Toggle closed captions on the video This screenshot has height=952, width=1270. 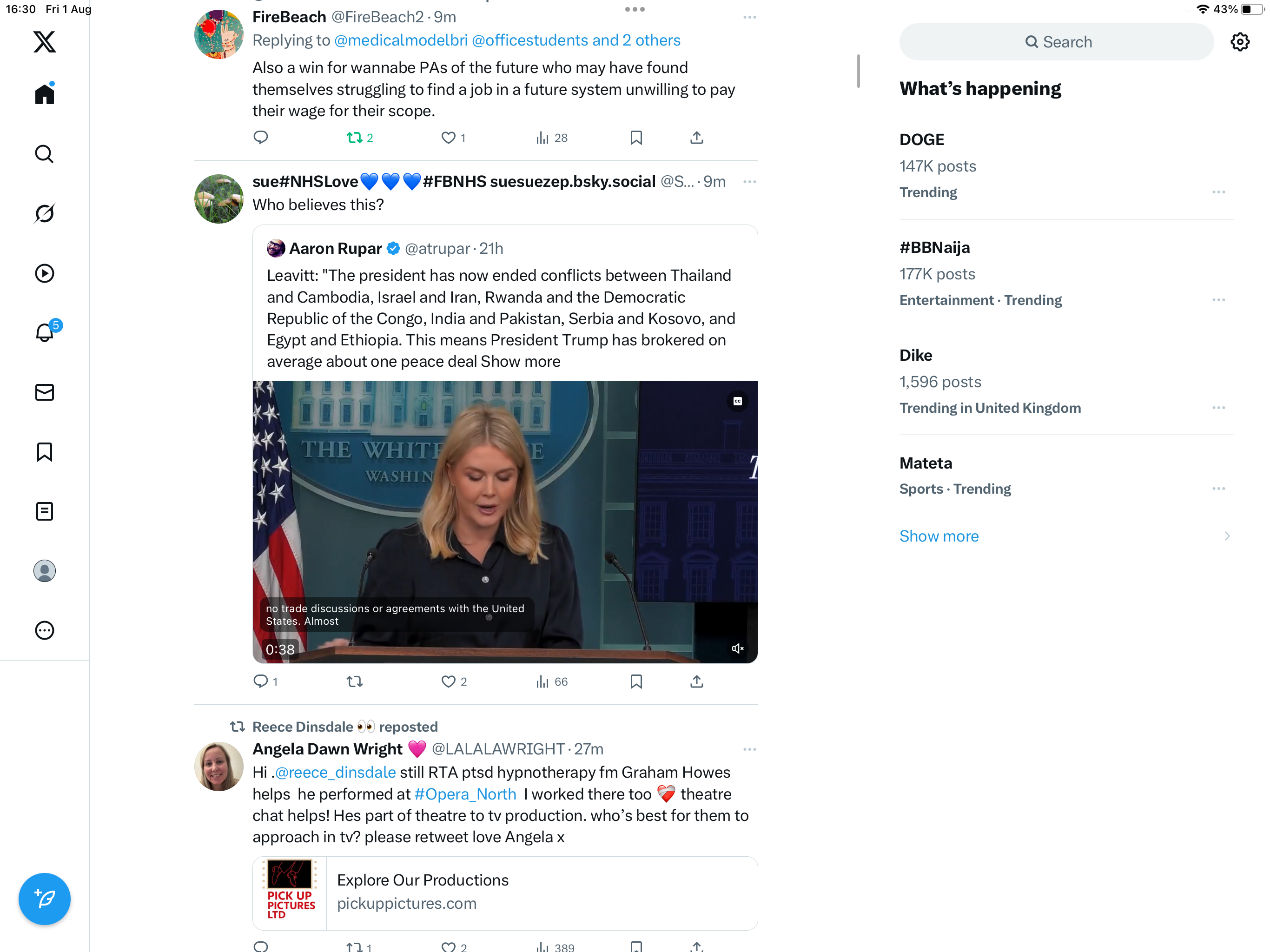pos(737,401)
